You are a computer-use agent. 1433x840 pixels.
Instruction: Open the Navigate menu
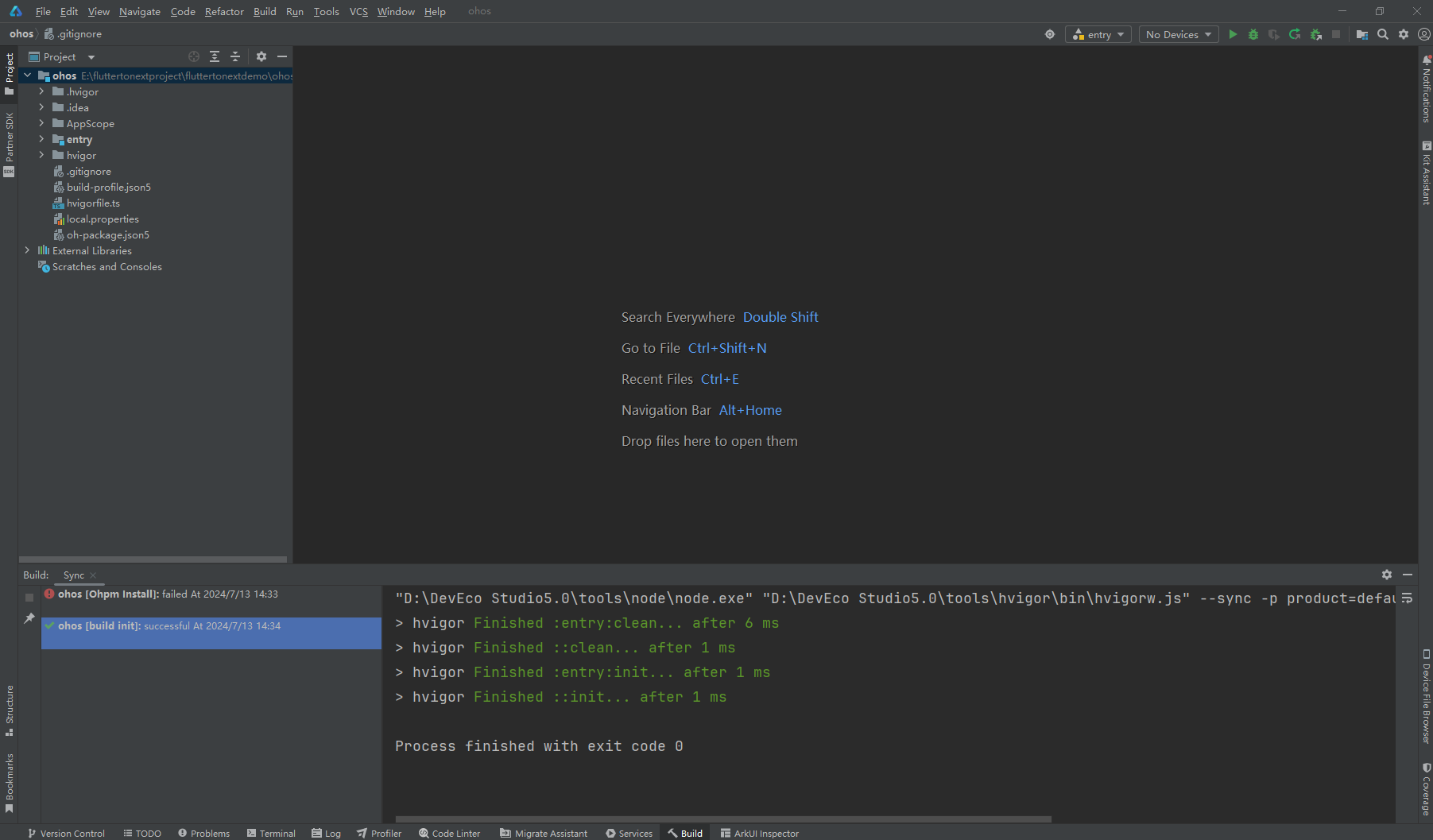pos(140,11)
